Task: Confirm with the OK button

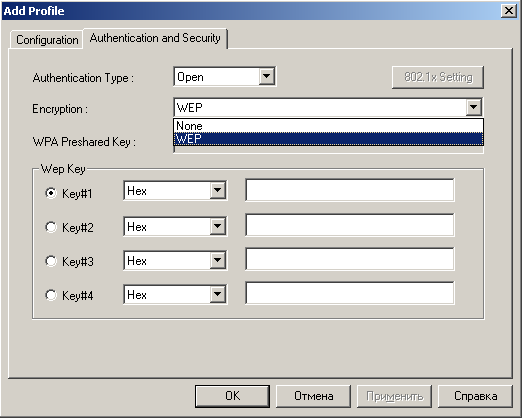Action: tap(232, 396)
